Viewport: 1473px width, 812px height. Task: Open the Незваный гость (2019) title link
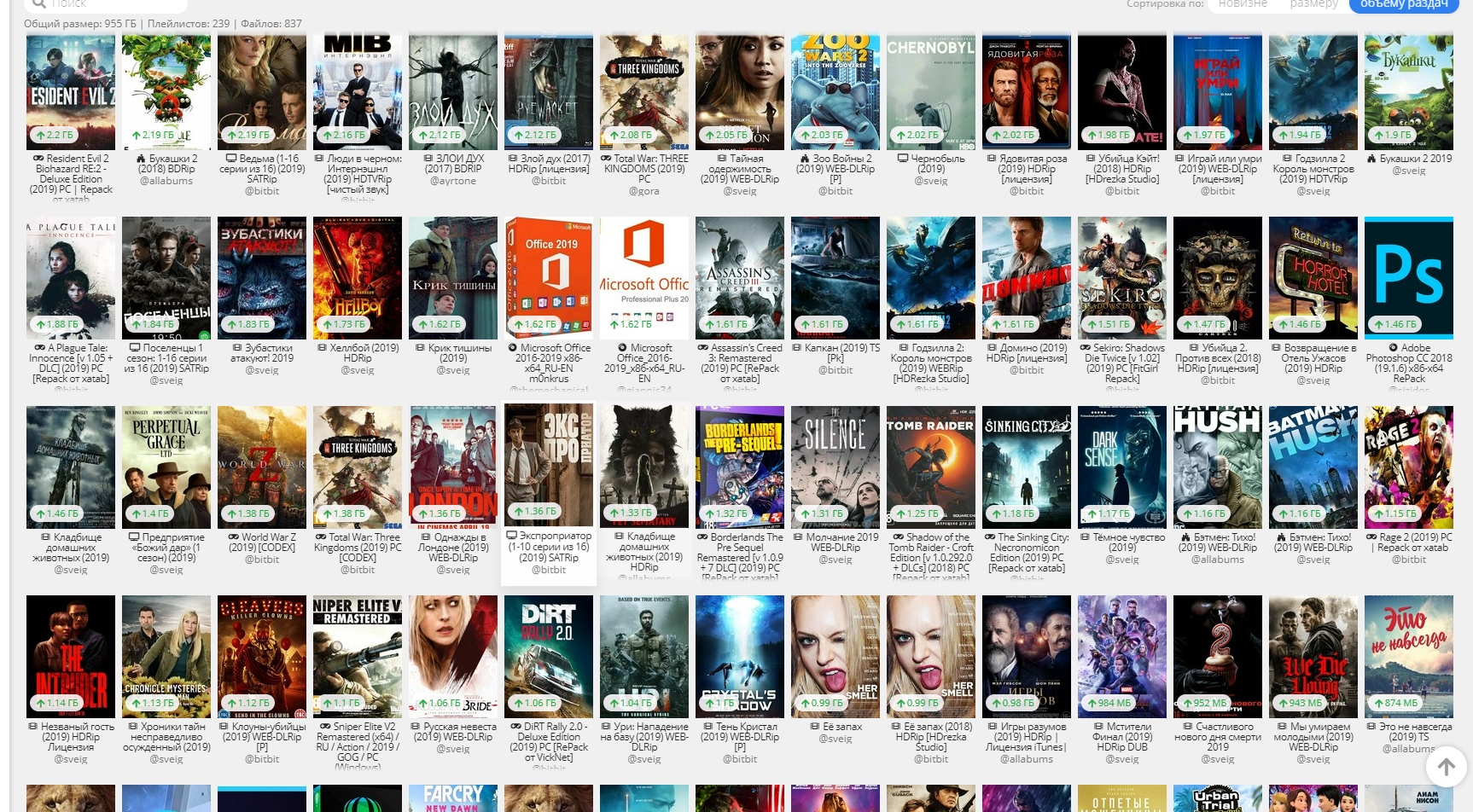click(x=71, y=737)
